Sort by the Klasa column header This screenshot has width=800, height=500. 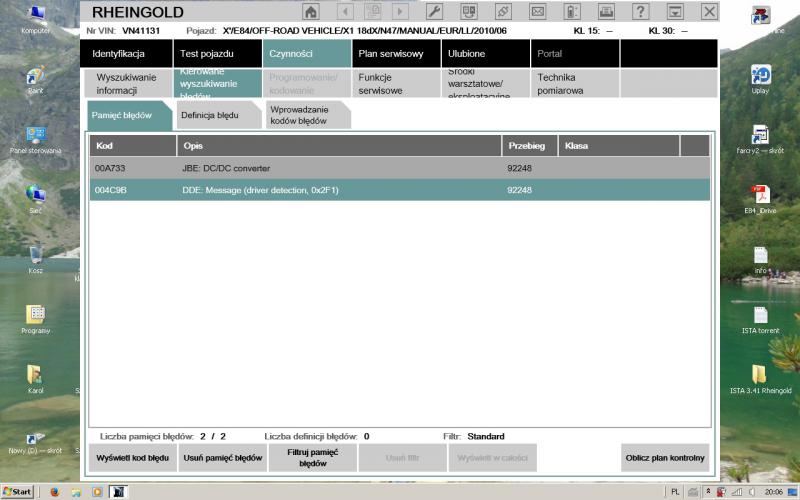[x=619, y=146]
